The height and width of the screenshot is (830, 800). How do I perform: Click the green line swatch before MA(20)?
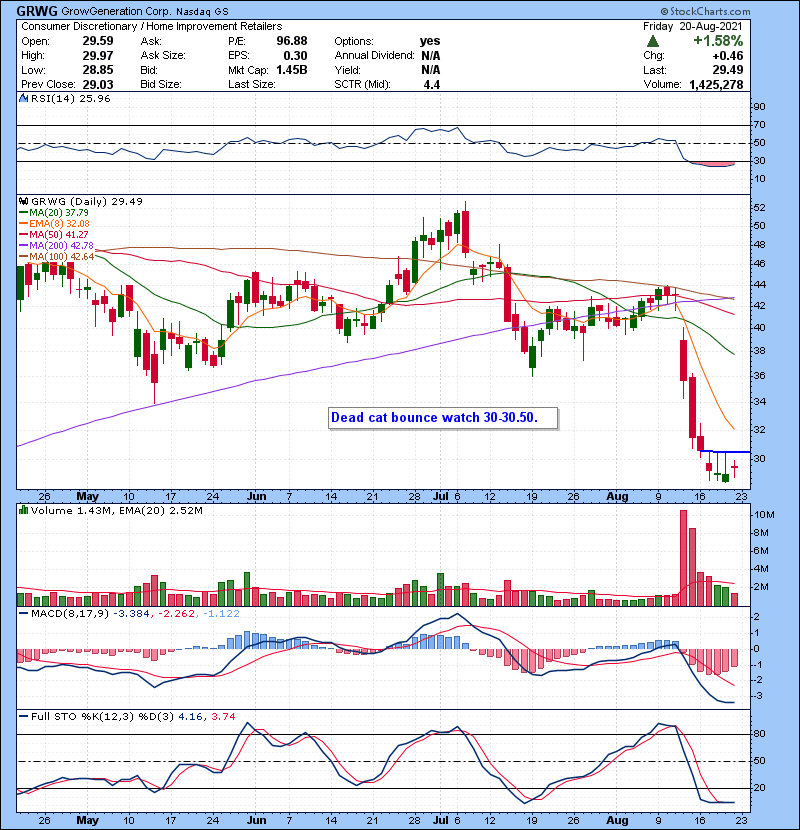pyautogui.click(x=24, y=213)
